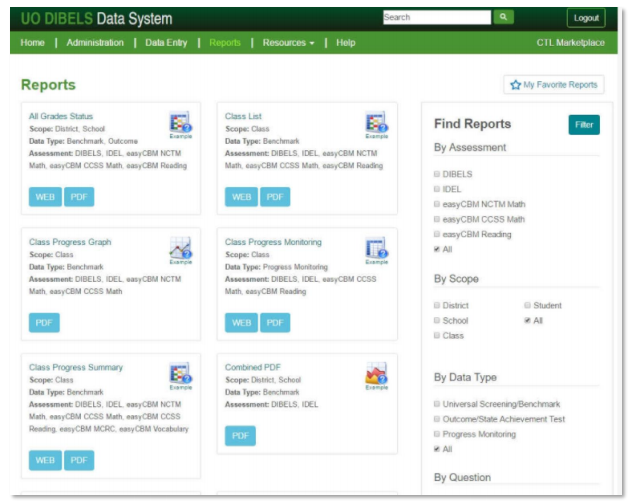Open CTL Marketplace link

tap(571, 42)
